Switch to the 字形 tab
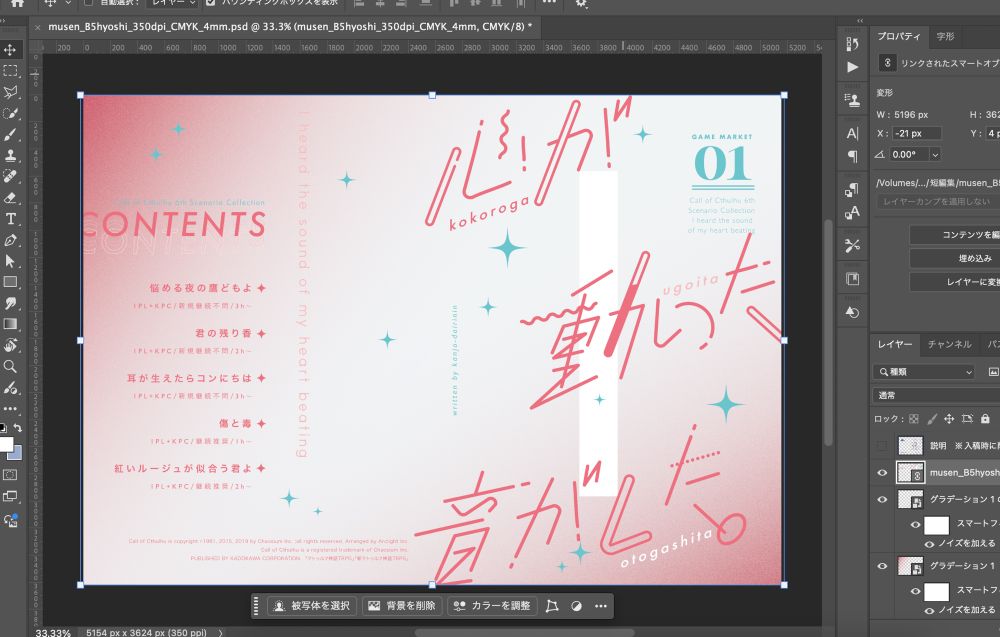Screen dimensions: 1000x637 click(x=945, y=36)
